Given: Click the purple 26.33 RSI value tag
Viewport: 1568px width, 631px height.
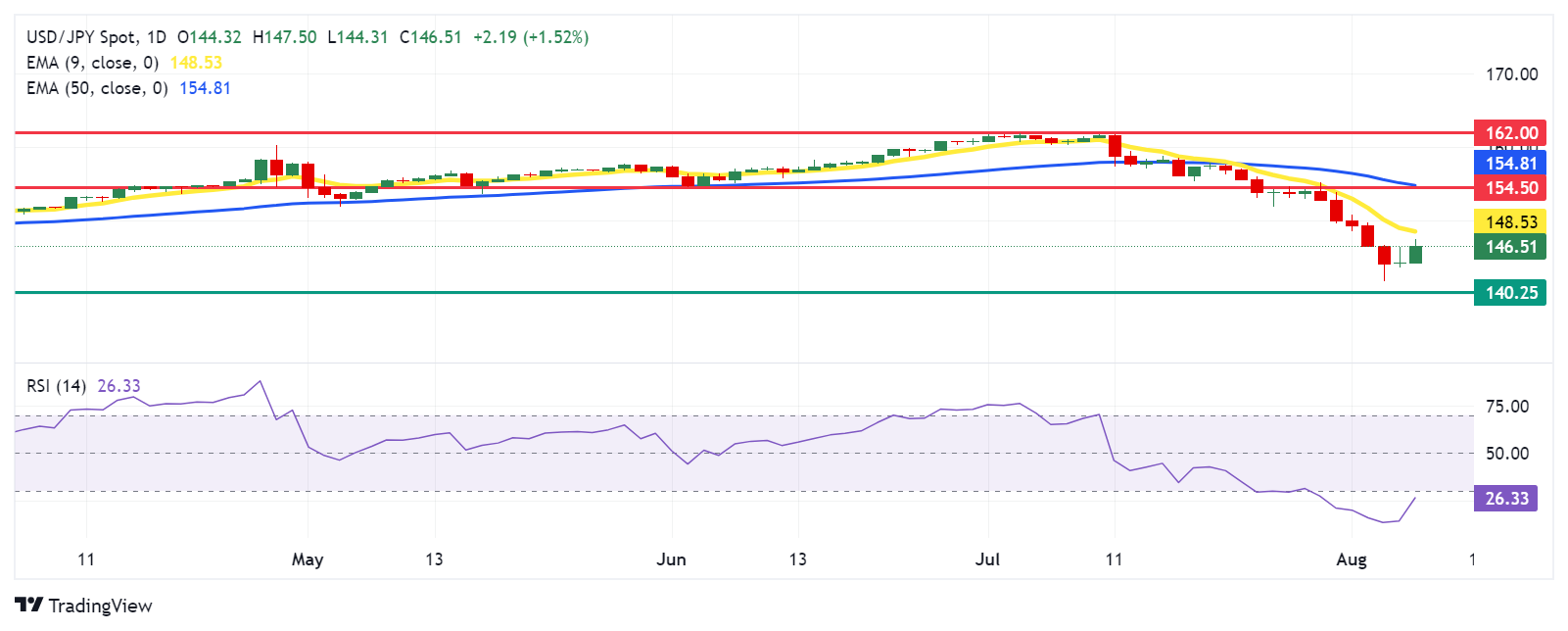Looking at the screenshot, I should tap(1505, 499).
